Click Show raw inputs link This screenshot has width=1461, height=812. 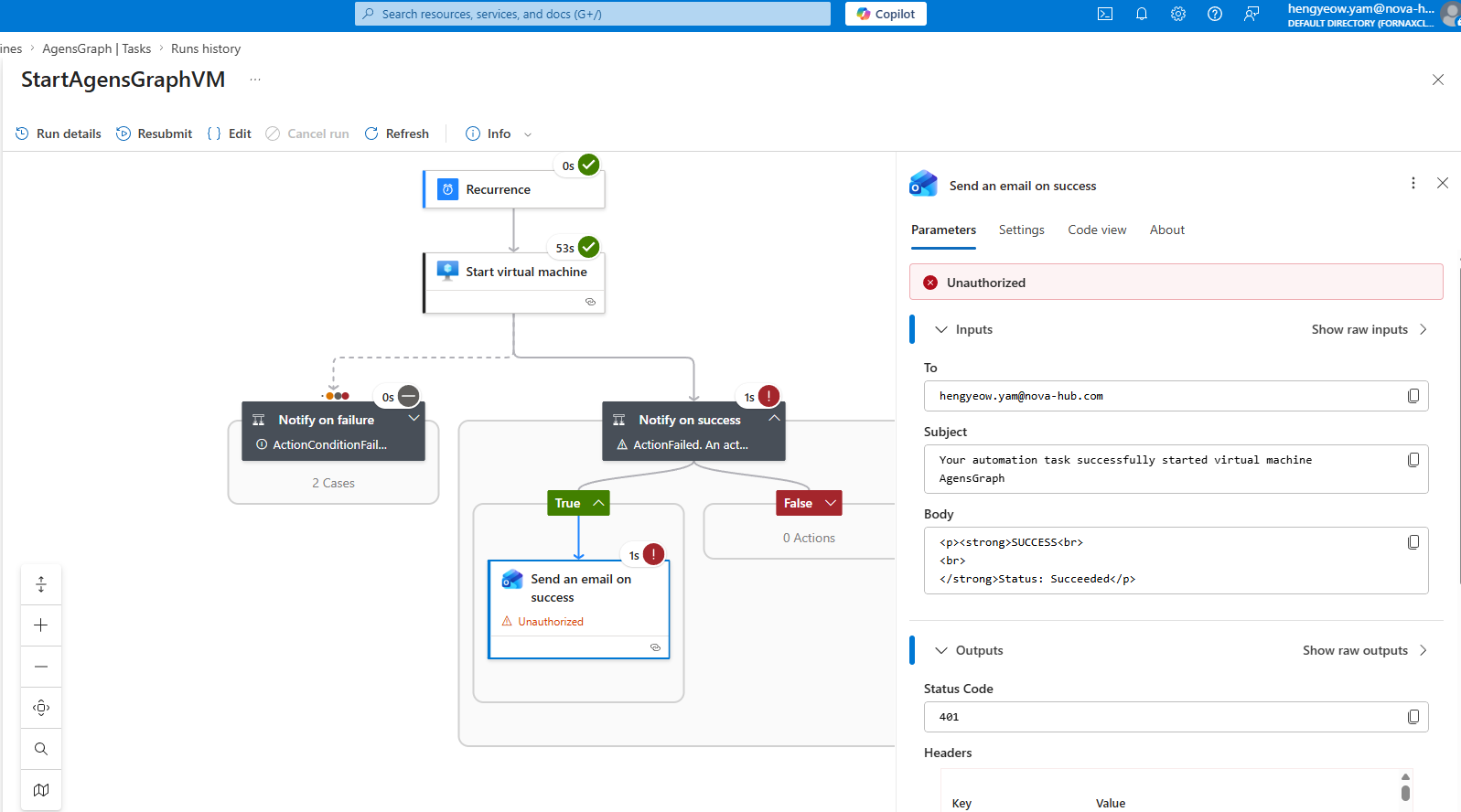tap(1369, 329)
